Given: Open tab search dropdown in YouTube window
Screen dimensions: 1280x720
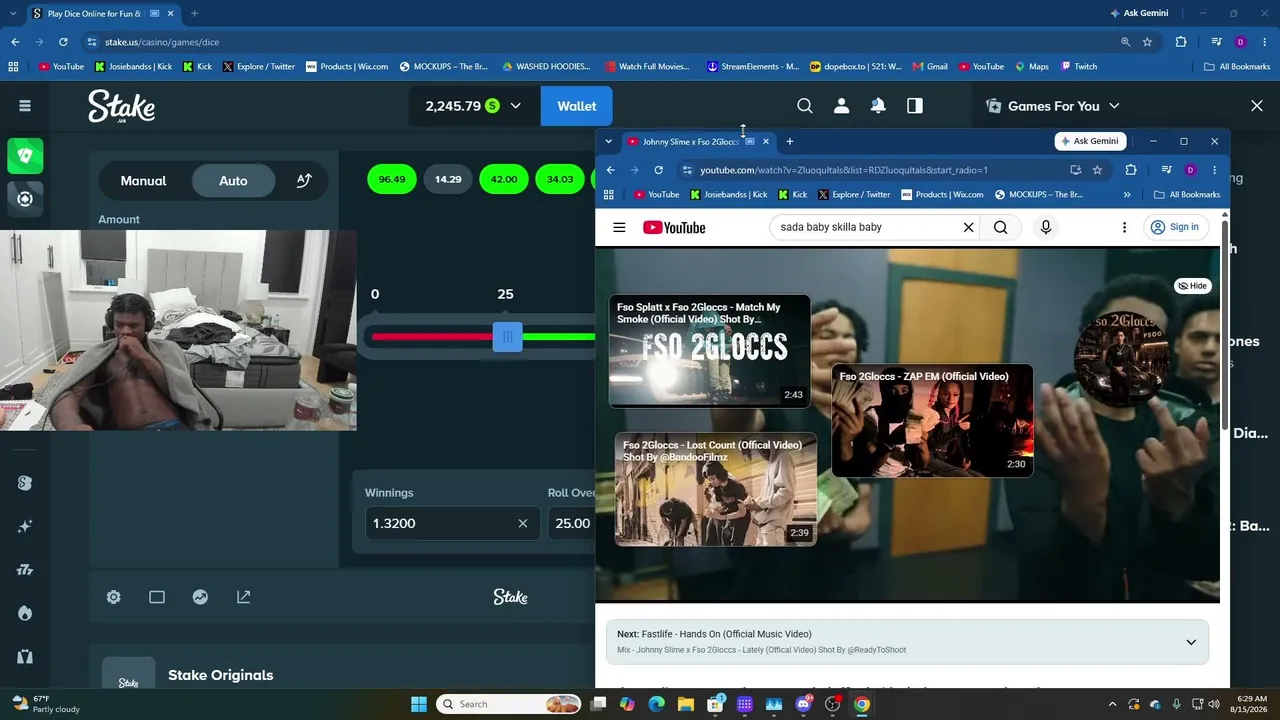Looking at the screenshot, I should pyautogui.click(x=608, y=142).
